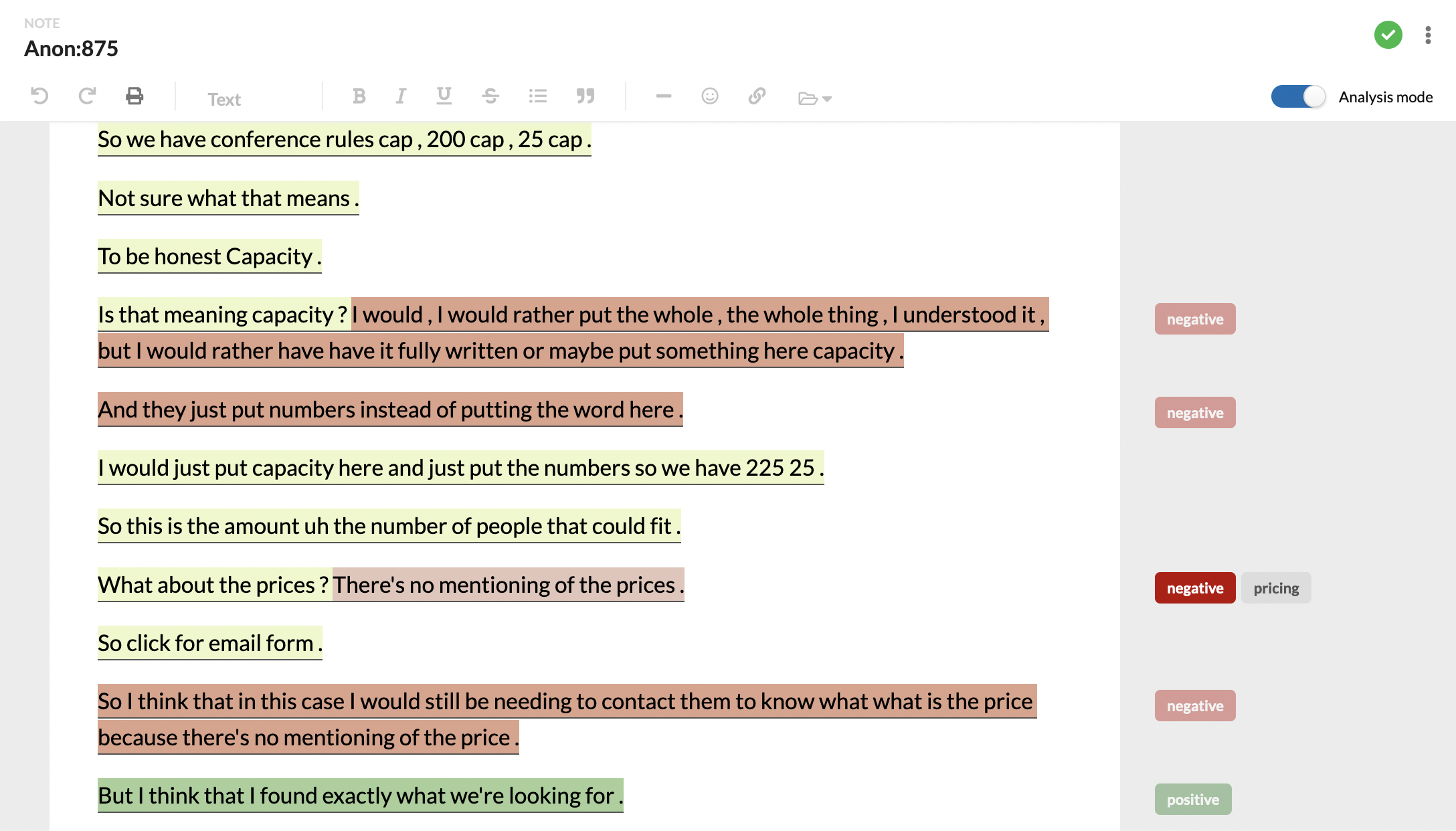Click the Underline formatting icon
The image size is (1456, 831).
click(x=444, y=97)
